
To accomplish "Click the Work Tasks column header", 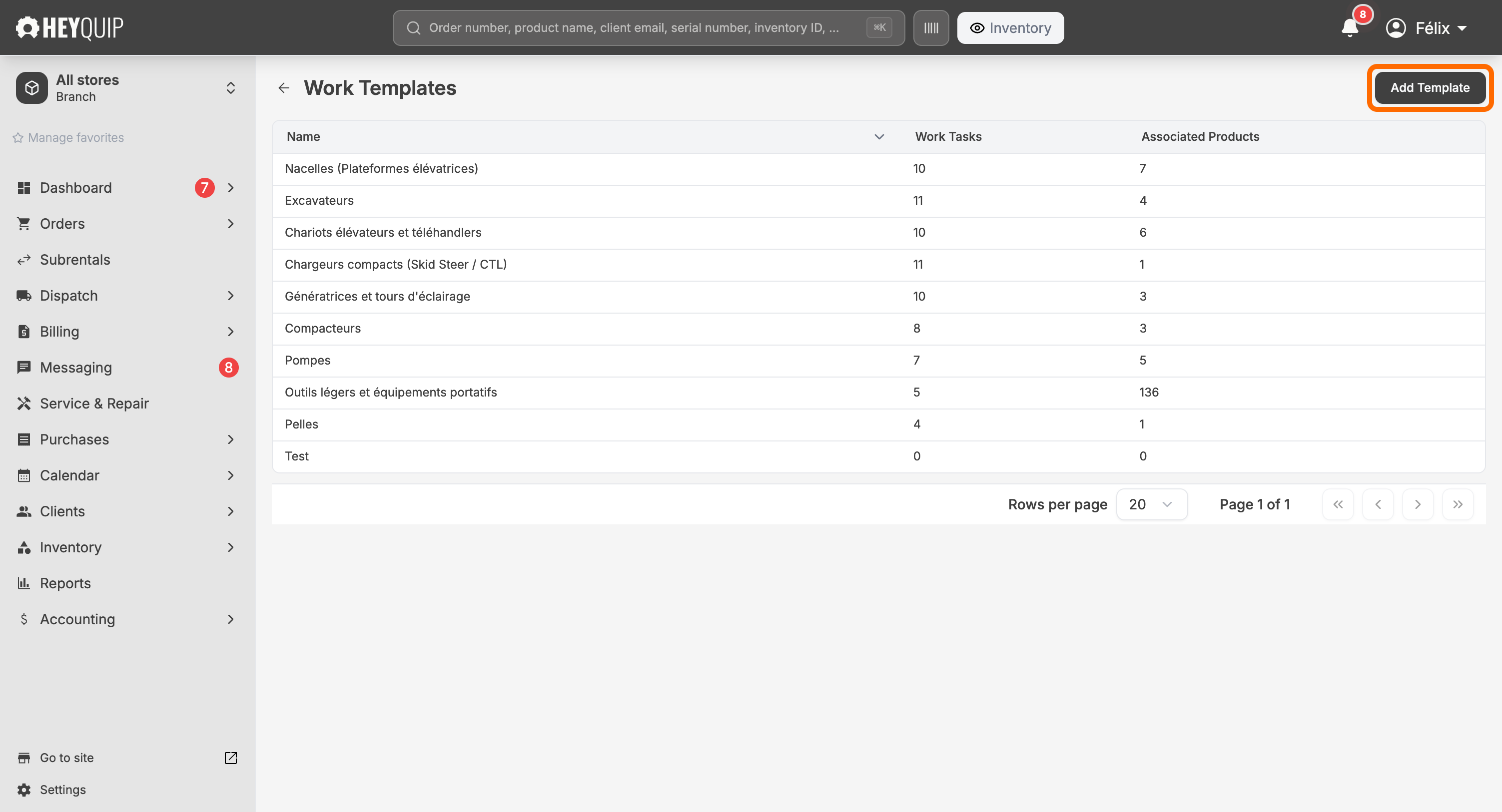I will pos(948,137).
